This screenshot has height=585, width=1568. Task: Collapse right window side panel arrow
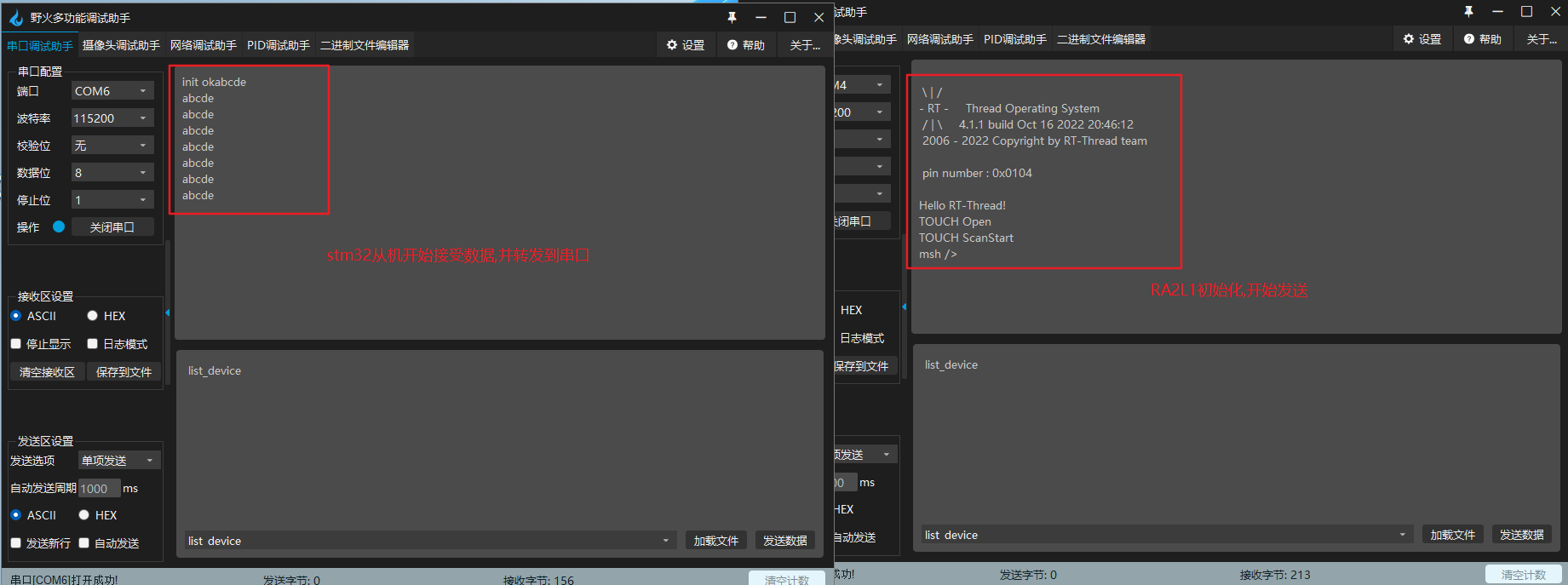(x=904, y=307)
